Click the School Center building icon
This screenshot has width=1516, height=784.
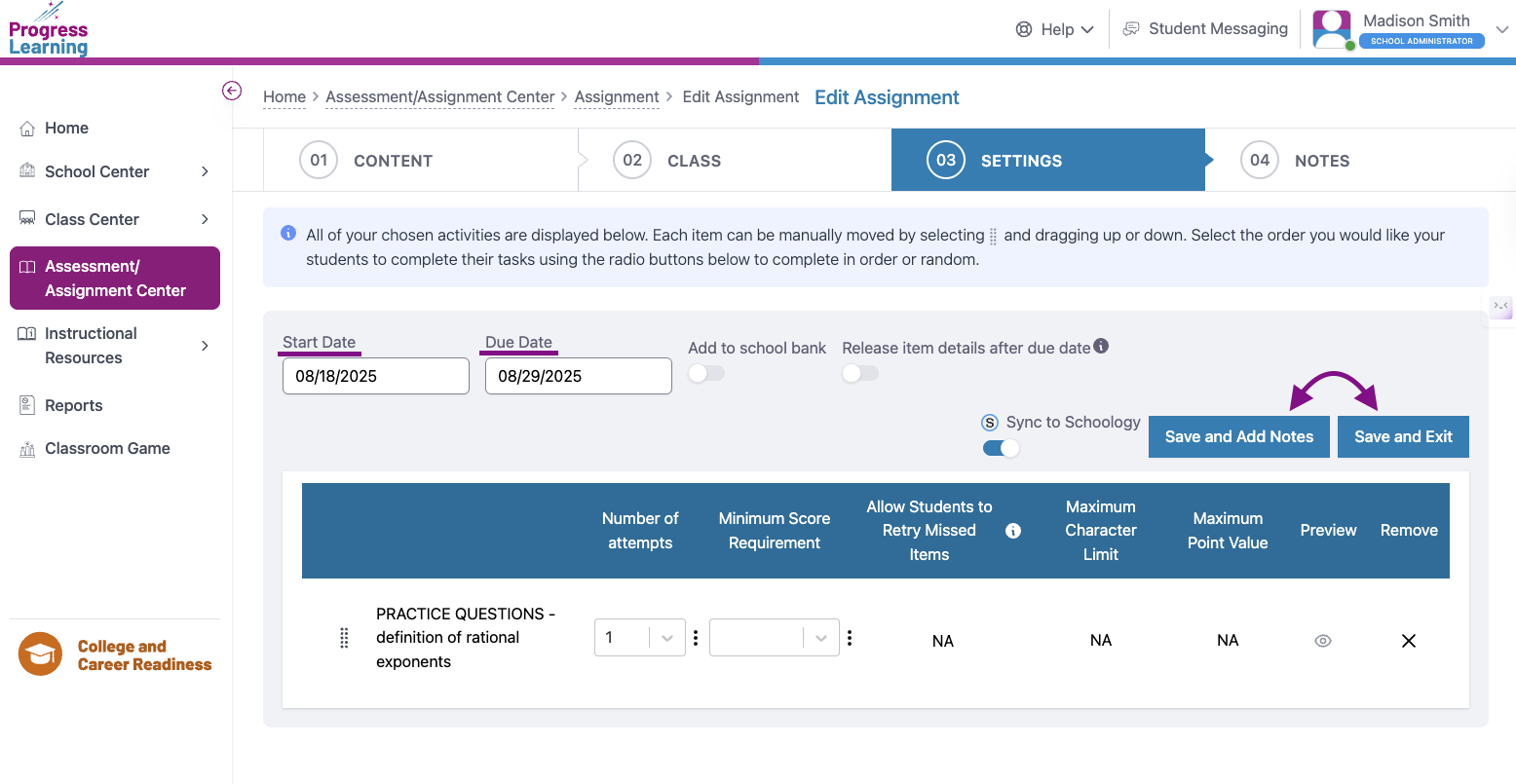[27, 171]
